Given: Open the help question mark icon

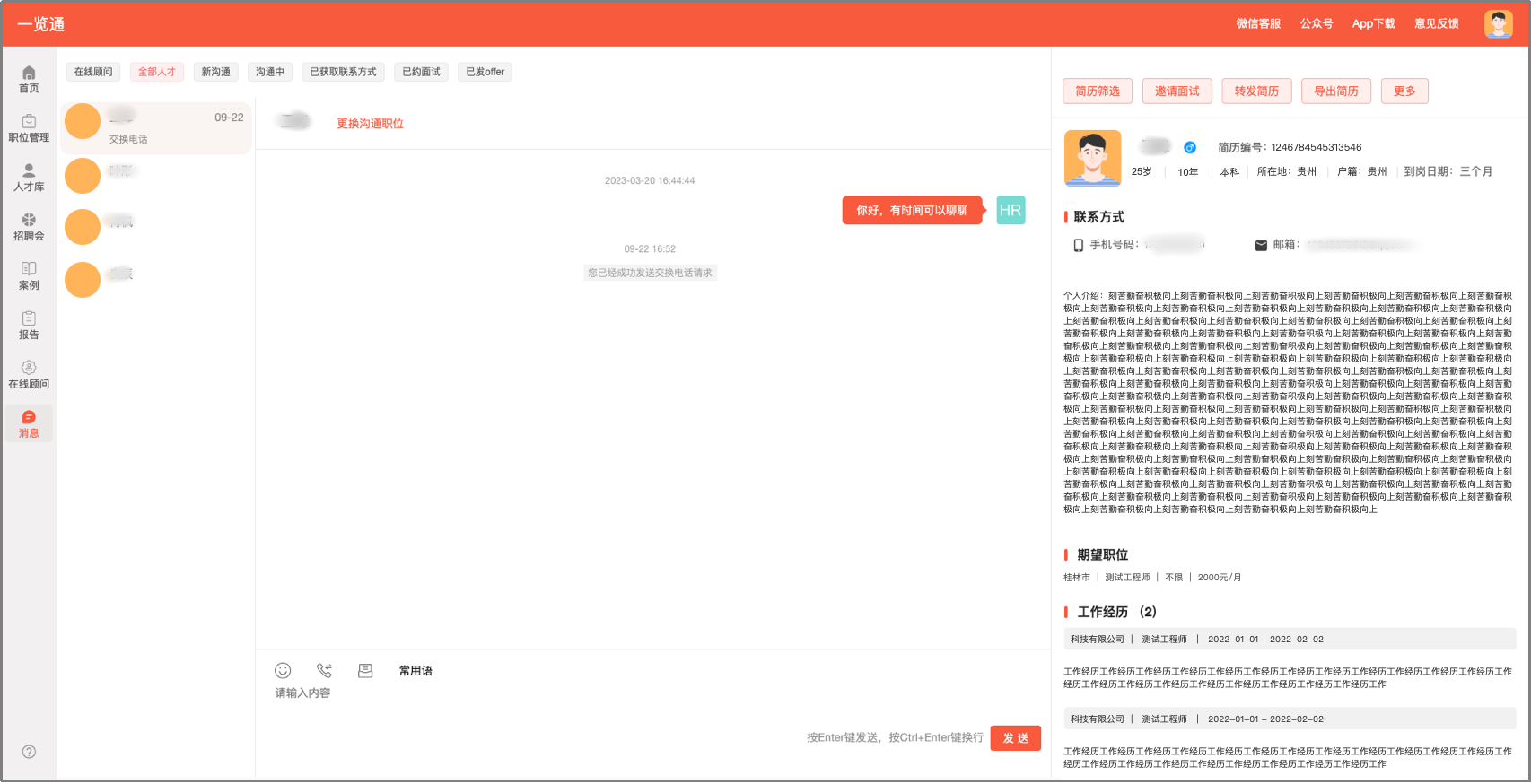Looking at the screenshot, I should tap(29, 753).
